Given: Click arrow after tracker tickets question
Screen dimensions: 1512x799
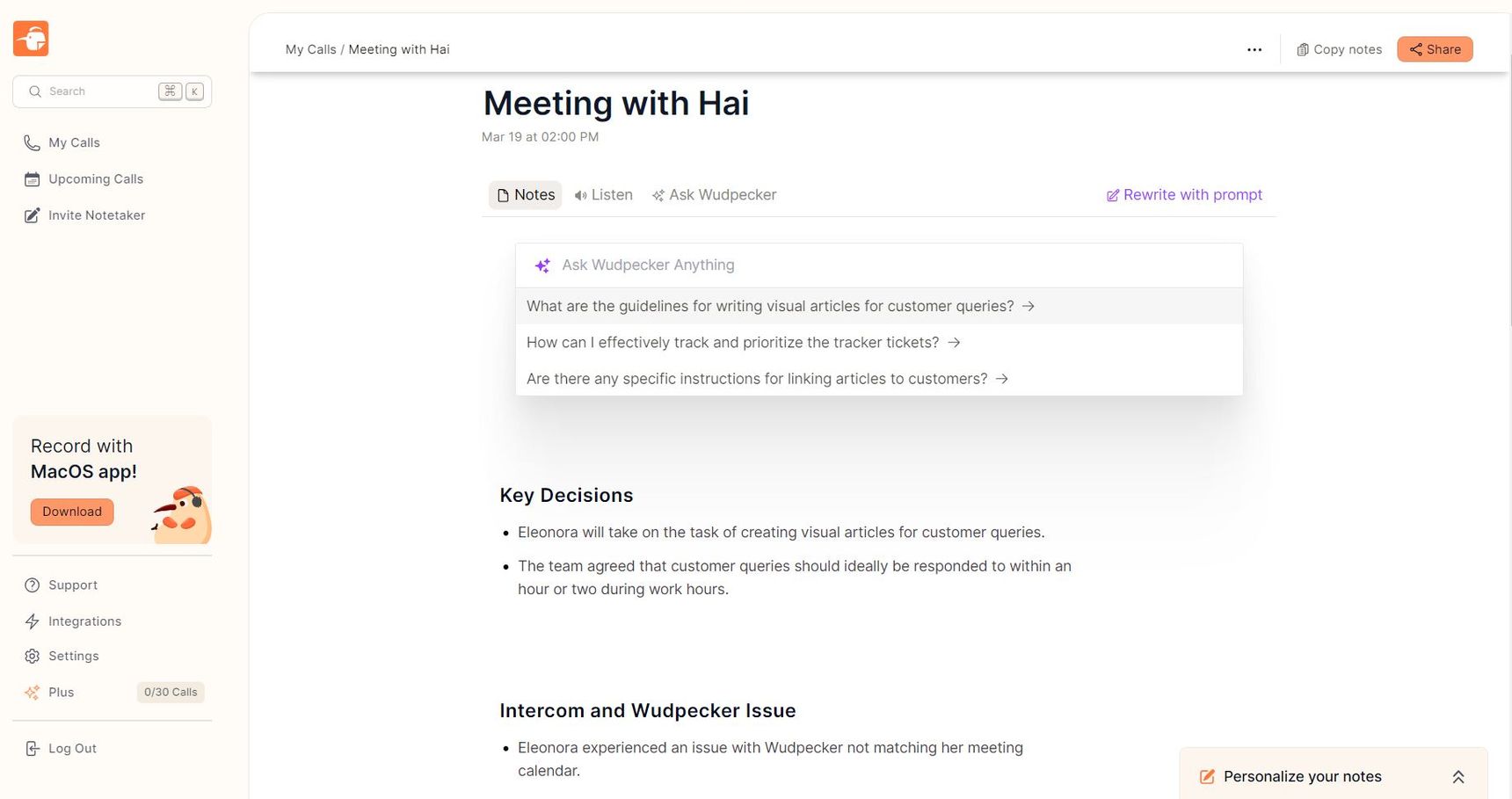Looking at the screenshot, I should pyautogui.click(x=954, y=343).
